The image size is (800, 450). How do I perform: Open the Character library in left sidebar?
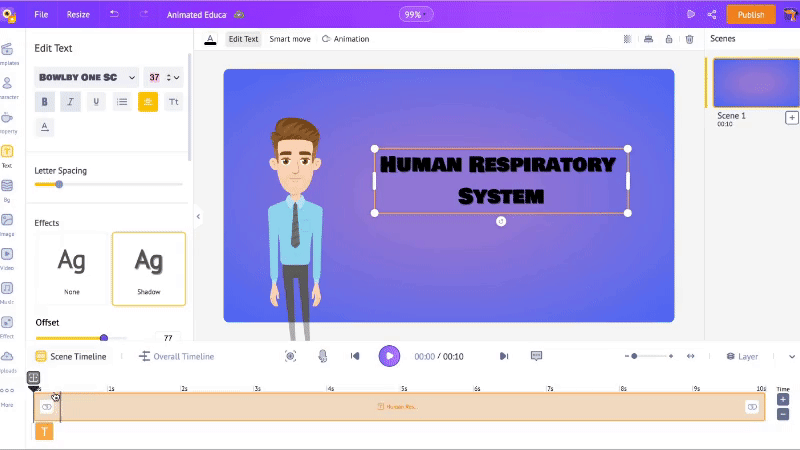pyautogui.click(x=7, y=87)
